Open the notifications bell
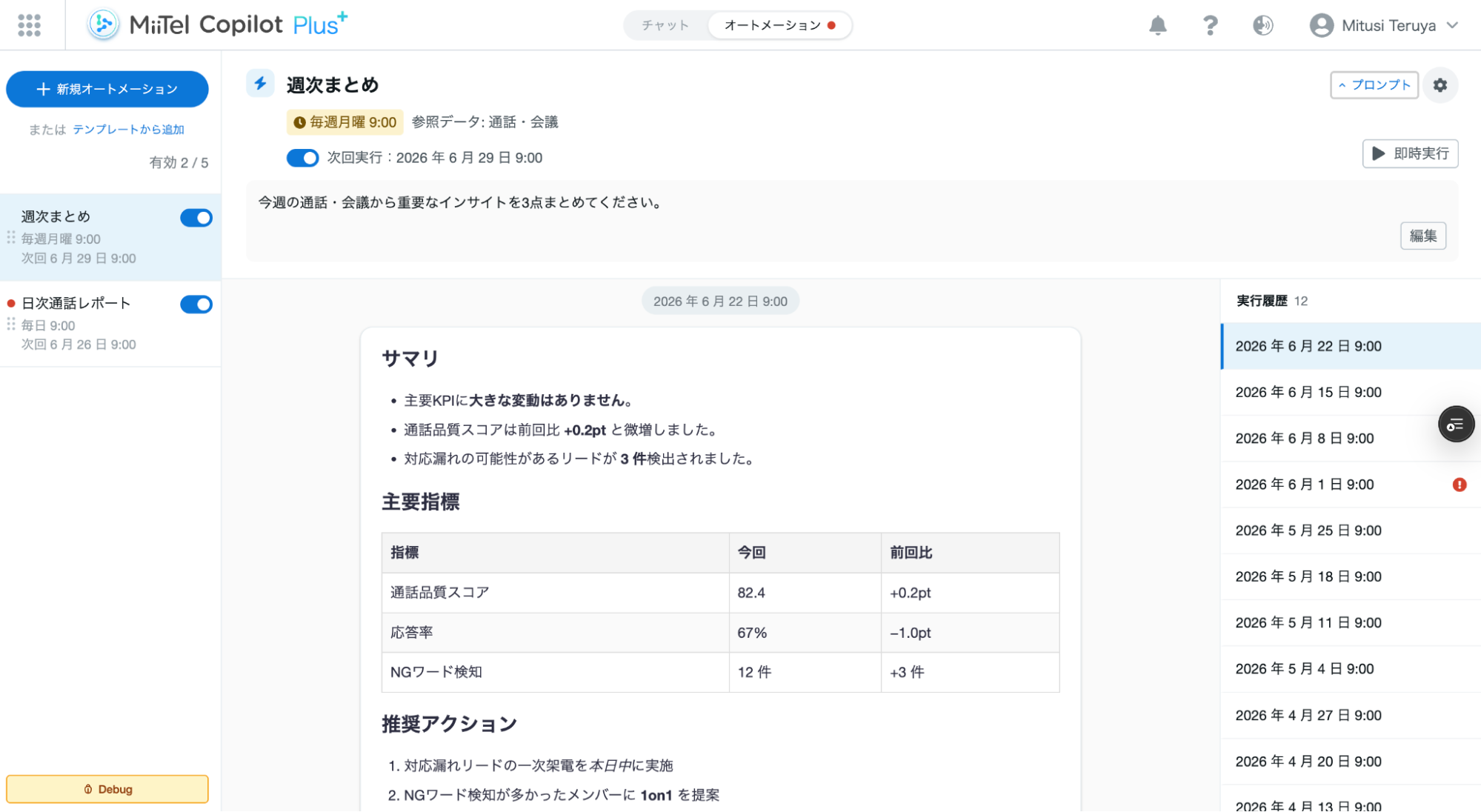Viewport: 1481px width, 812px height. [x=1157, y=25]
